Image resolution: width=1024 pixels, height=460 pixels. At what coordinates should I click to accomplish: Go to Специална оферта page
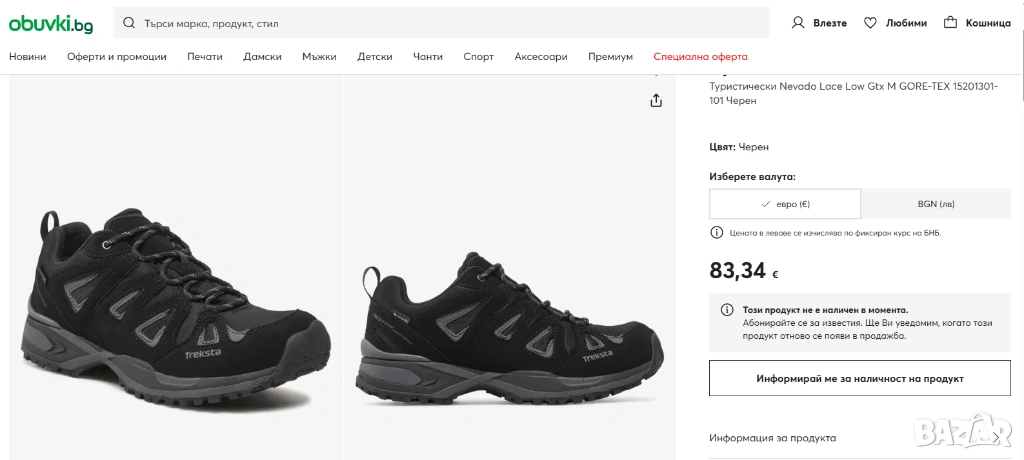700,57
